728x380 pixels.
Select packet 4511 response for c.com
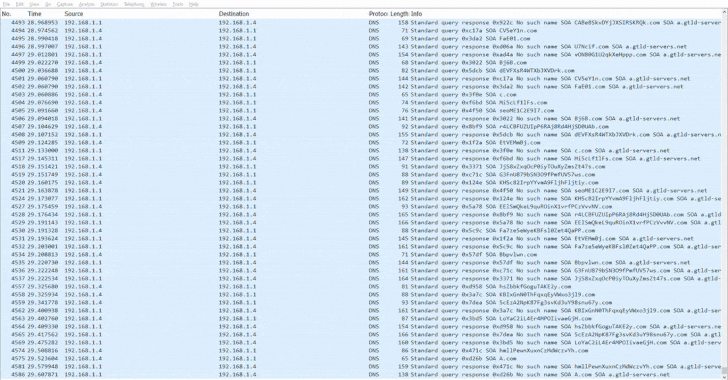pyautogui.click(x=361, y=151)
